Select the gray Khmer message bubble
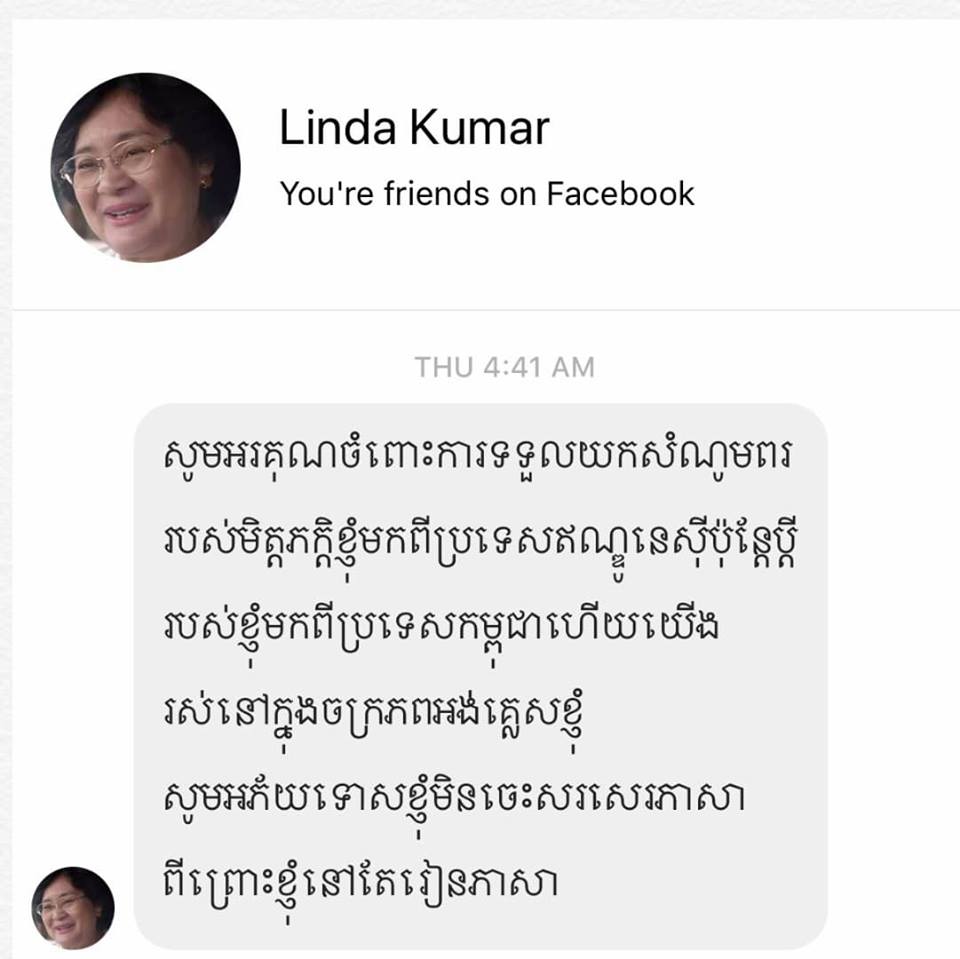The image size is (960, 959). pyautogui.click(x=481, y=676)
